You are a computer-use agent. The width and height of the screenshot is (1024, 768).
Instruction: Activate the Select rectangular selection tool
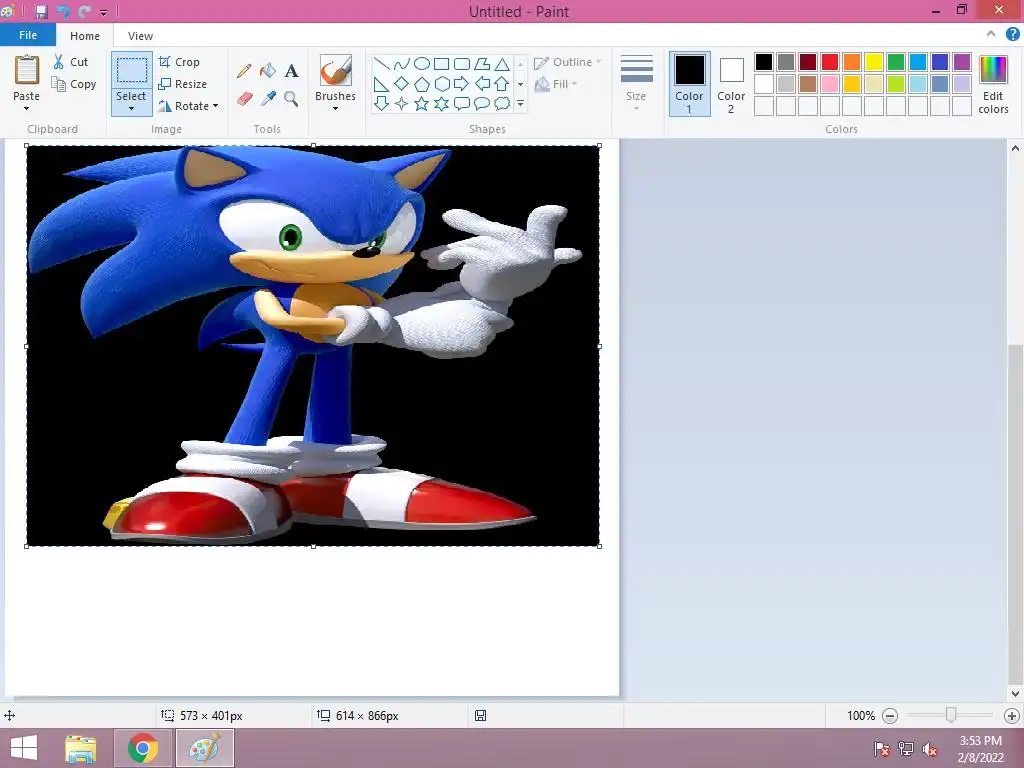click(132, 71)
